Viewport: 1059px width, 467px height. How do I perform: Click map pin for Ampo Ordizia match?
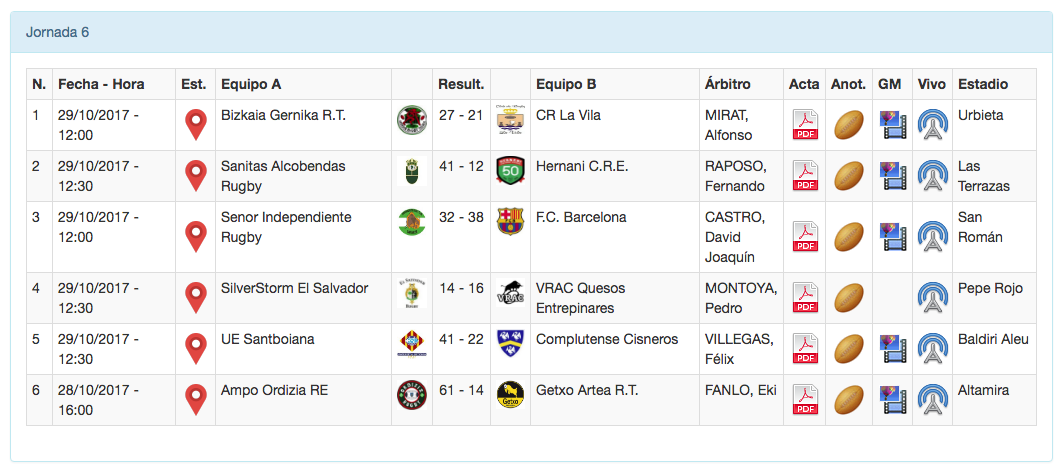[196, 400]
